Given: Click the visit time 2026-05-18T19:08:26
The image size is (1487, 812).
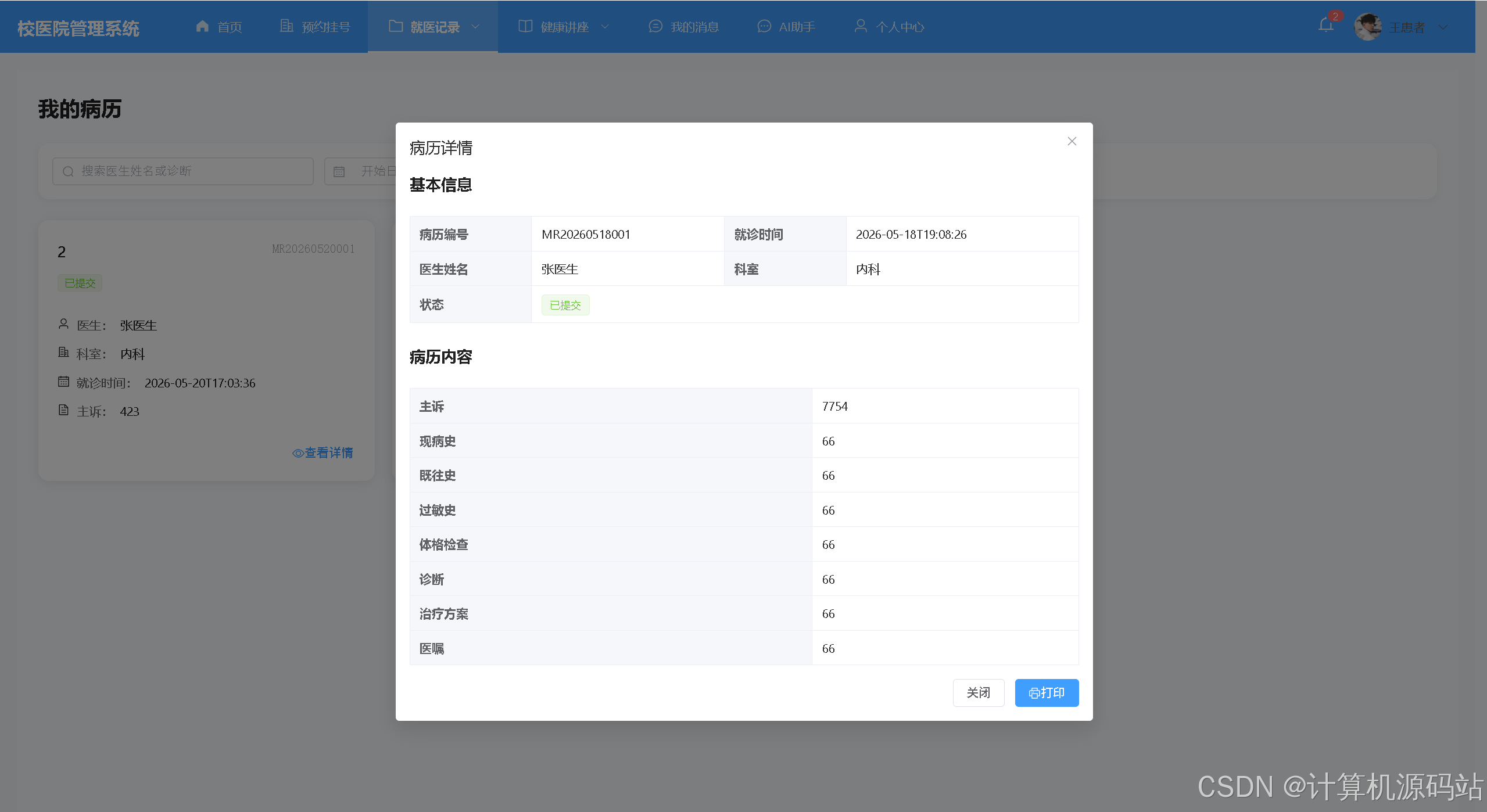Looking at the screenshot, I should point(911,235).
